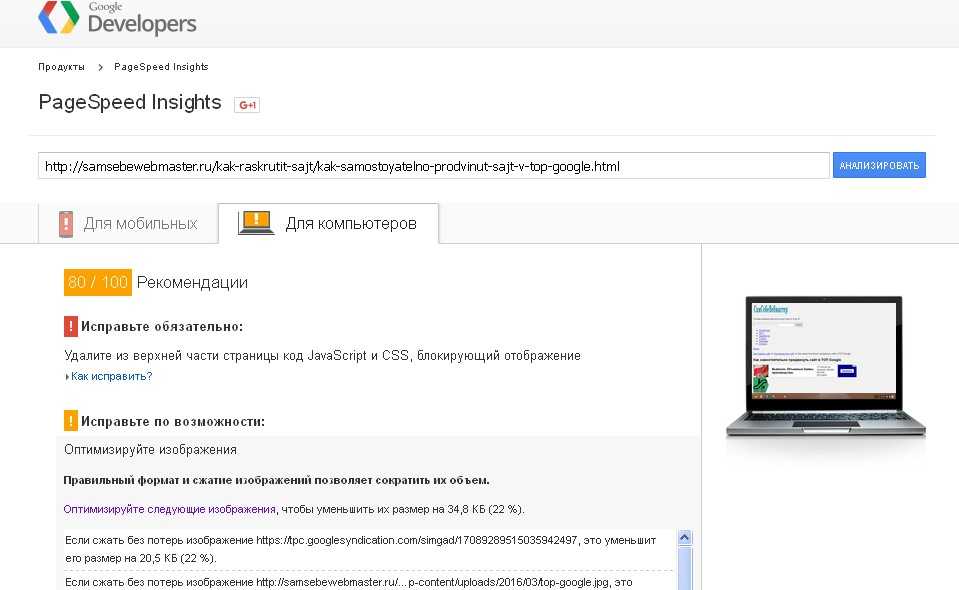
Task: Open the "PageSpeed Insights" breadcrumb link
Action: click(161, 67)
